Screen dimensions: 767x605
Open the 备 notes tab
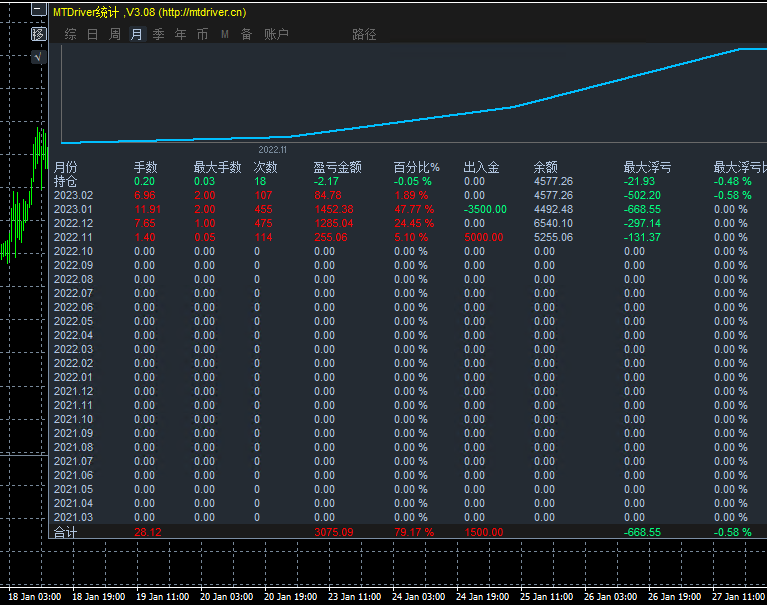click(x=247, y=34)
